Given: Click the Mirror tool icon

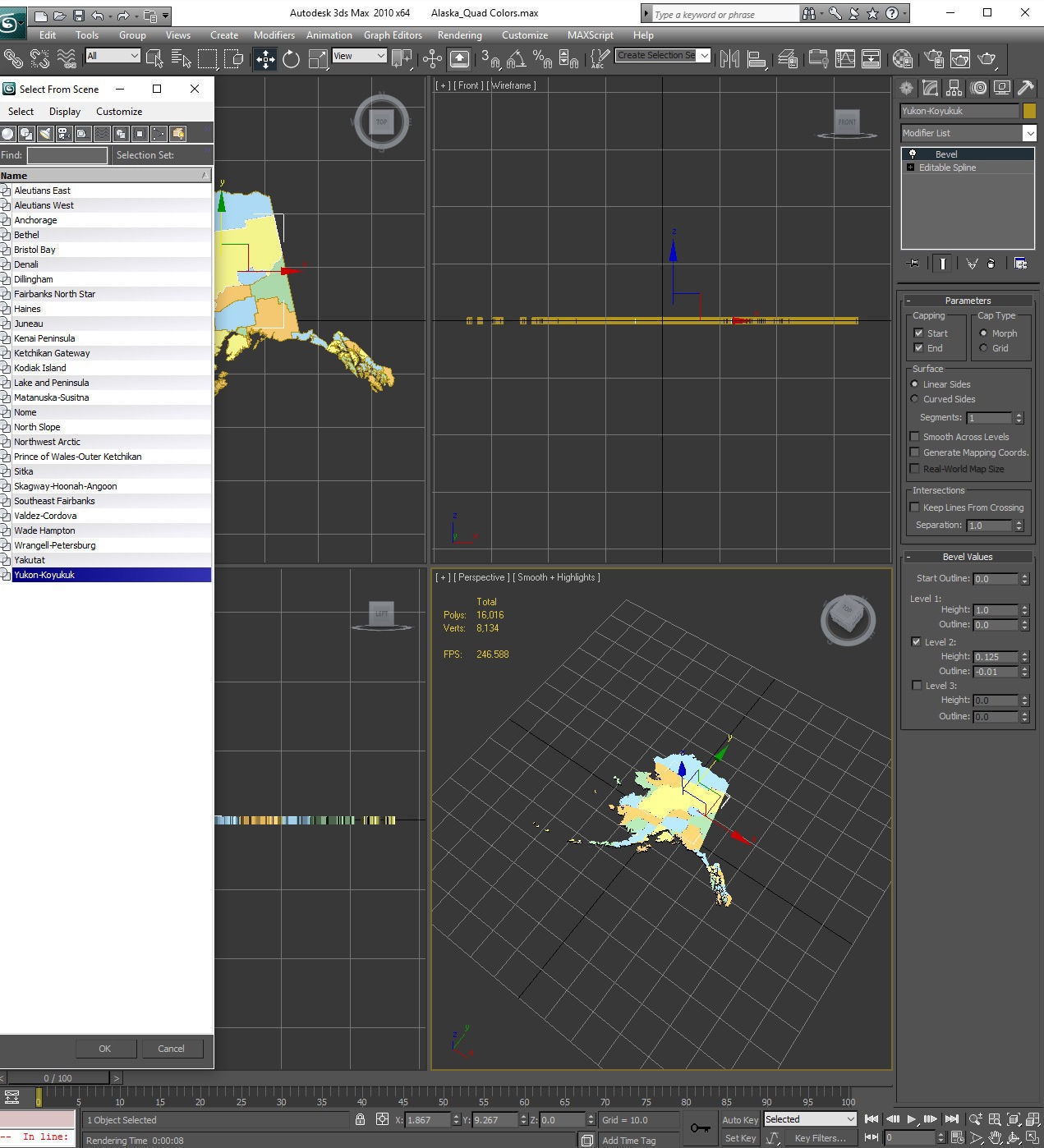Looking at the screenshot, I should (x=729, y=58).
